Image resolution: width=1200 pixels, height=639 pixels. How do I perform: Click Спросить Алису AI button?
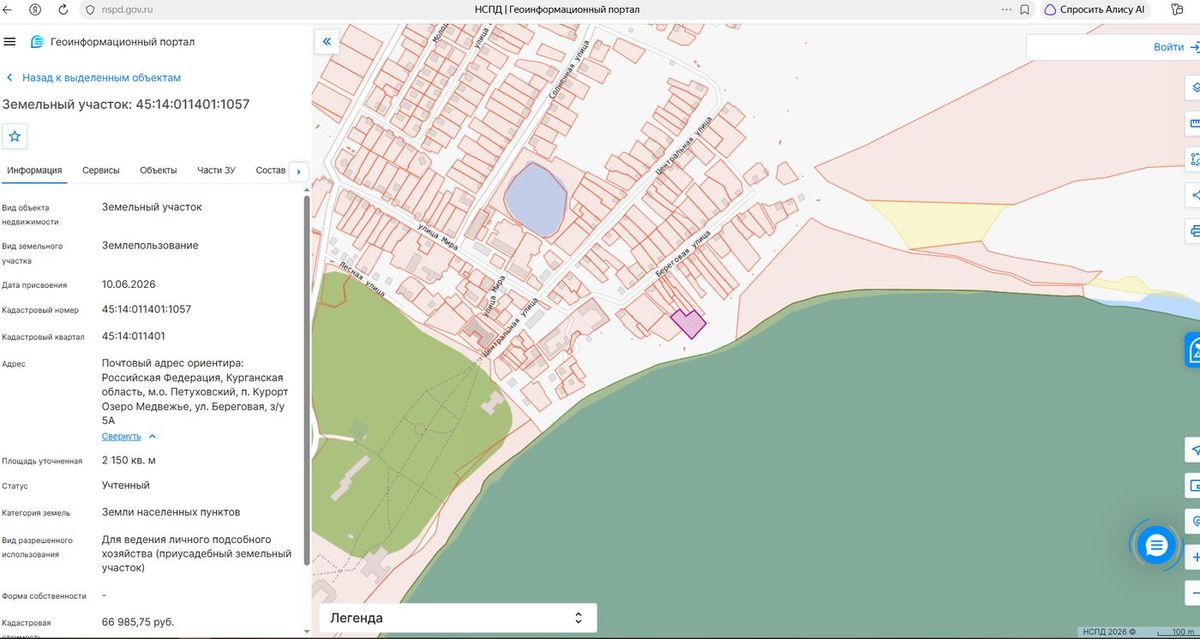1097,9
